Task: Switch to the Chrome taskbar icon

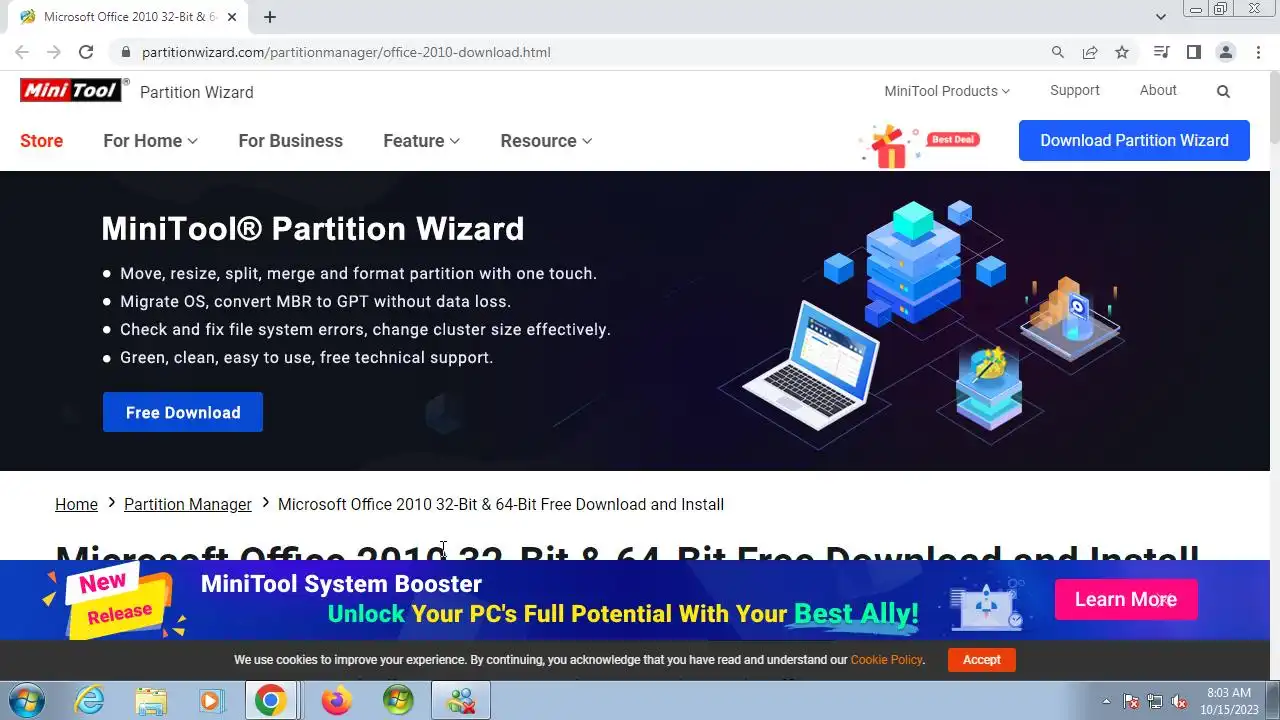Action: tap(270, 701)
